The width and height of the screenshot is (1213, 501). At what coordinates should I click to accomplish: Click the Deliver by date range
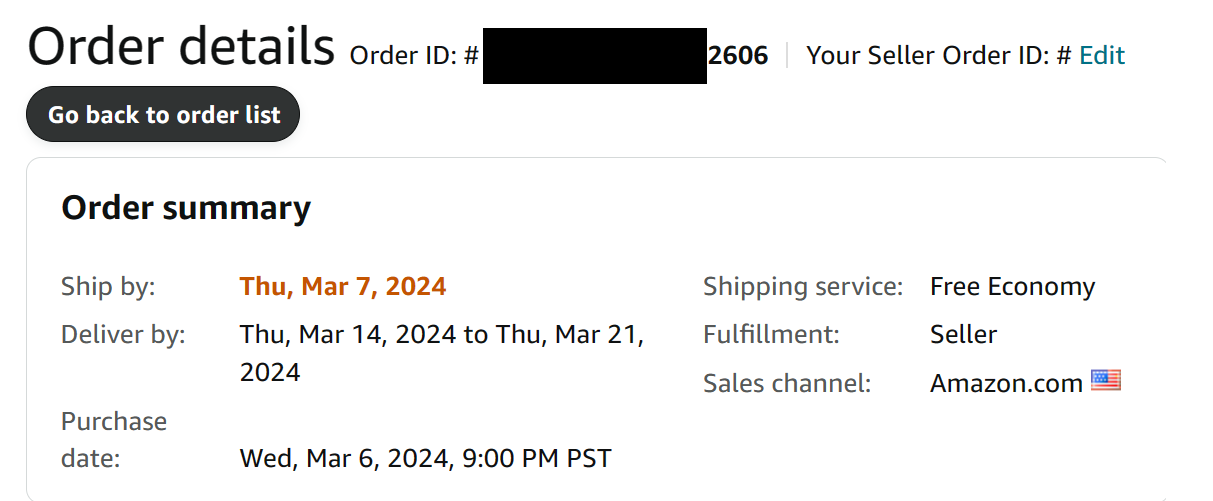(x=442, y=353)
